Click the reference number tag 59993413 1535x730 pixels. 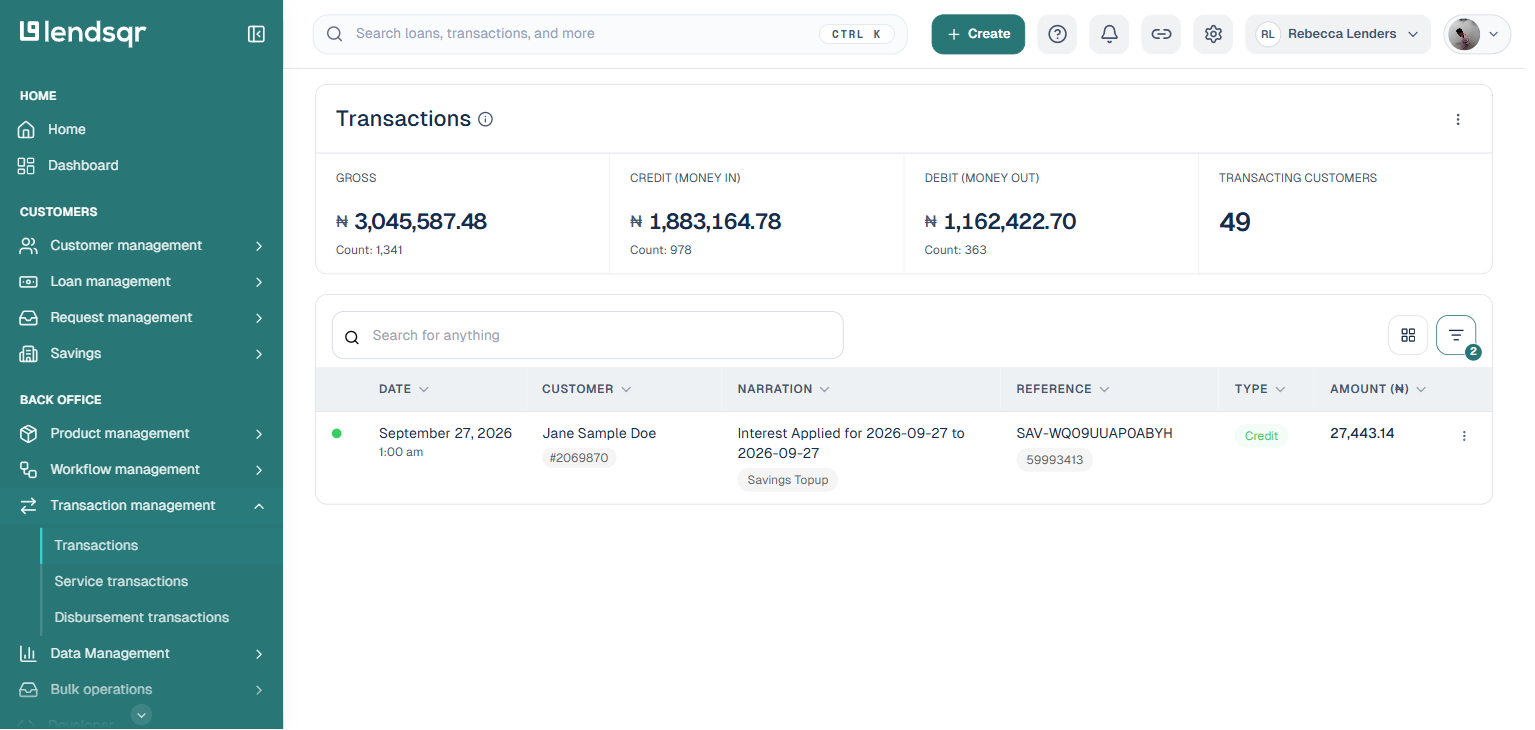click(x=1055, y=460)
